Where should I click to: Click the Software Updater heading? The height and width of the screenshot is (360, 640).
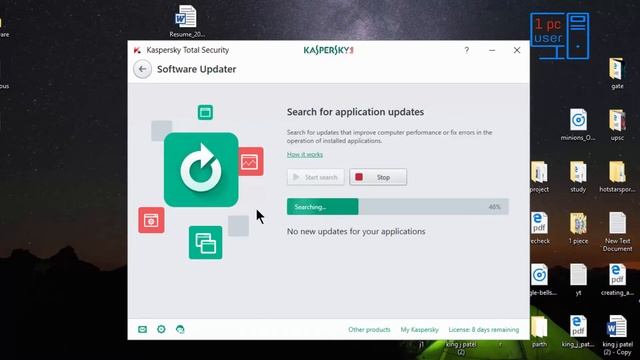pyautogui.click(x=197, y=69)
